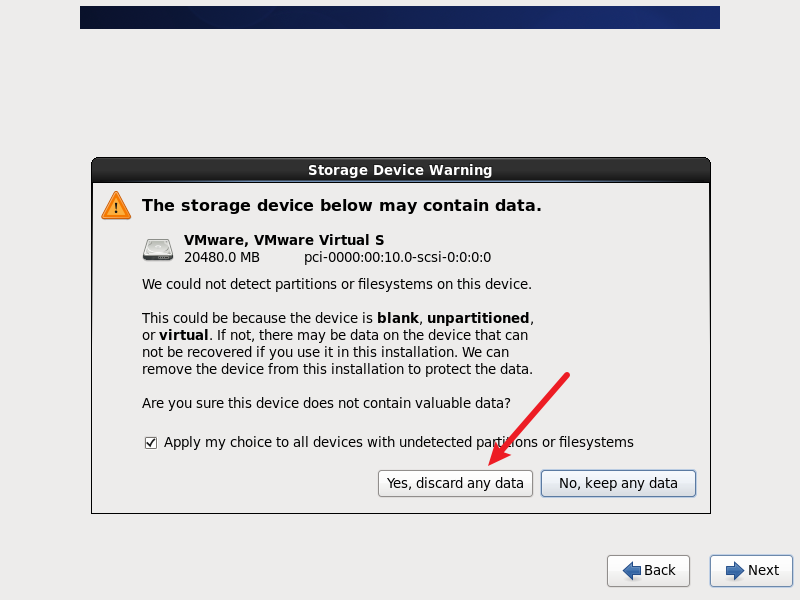
Task: Click the blue left arrow icon on Back
Action: [x=632, y=570]
